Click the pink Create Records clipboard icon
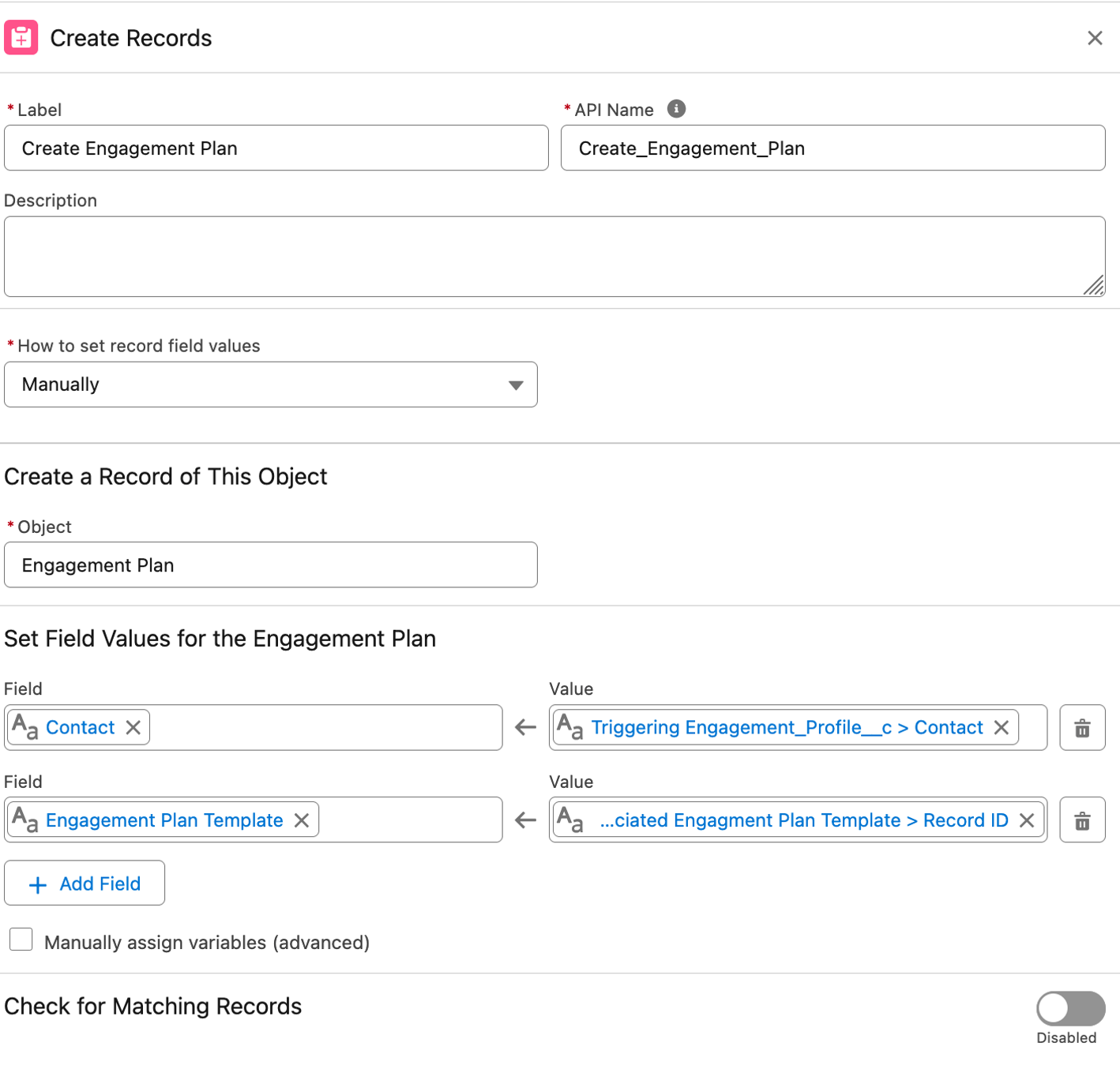The height and width of the screenshot is (1069, 1120). (x=21, y=38)
